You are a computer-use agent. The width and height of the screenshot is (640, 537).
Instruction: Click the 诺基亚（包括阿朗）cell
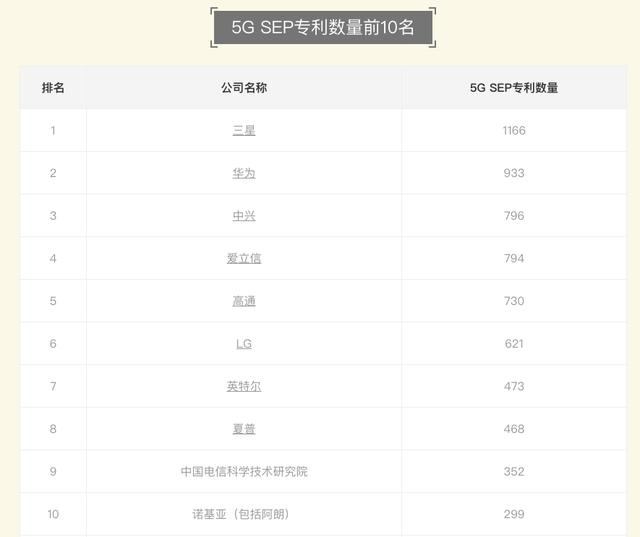tap(244, 514)
